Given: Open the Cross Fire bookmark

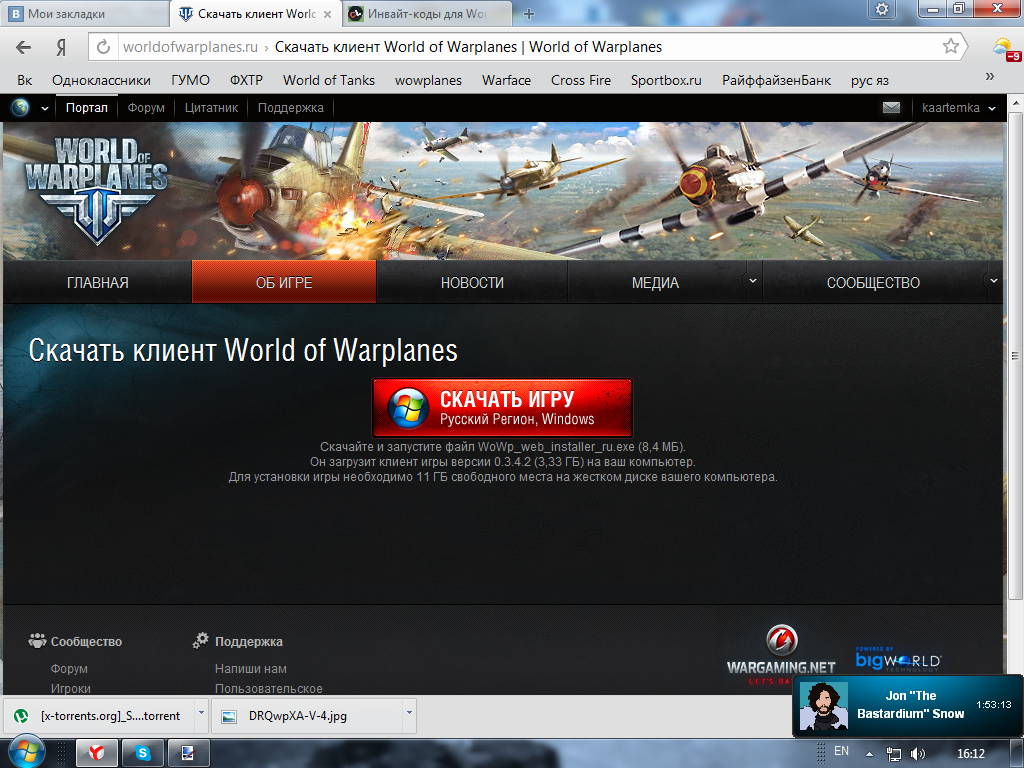Looking at the screenshot, I should pyautogui.click(x=581, y=80).
